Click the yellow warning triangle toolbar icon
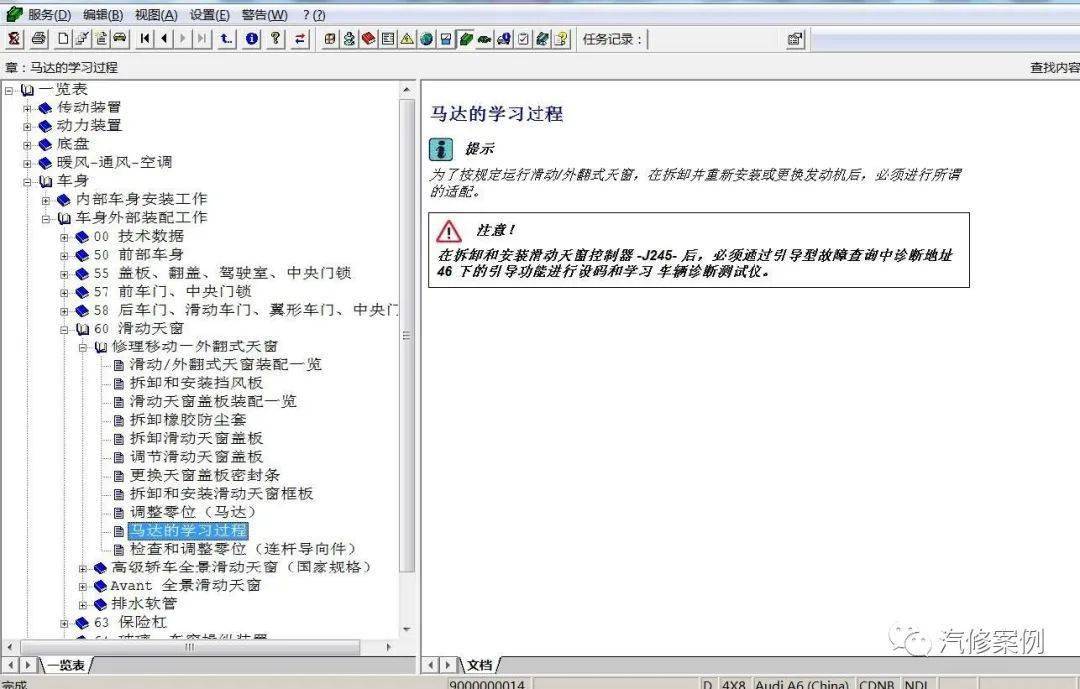The width and height of the screenshot is (1080, 689). 407,39
